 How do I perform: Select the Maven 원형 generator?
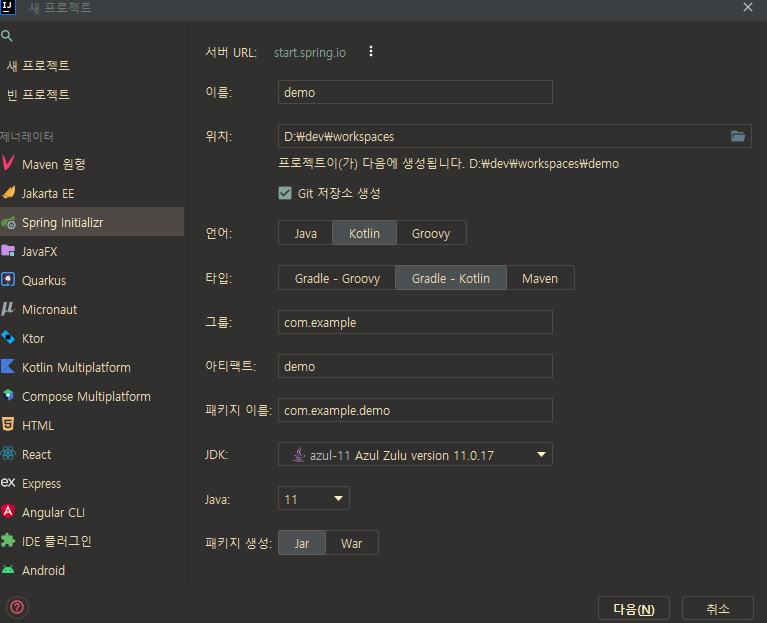(x=92, y=164)
